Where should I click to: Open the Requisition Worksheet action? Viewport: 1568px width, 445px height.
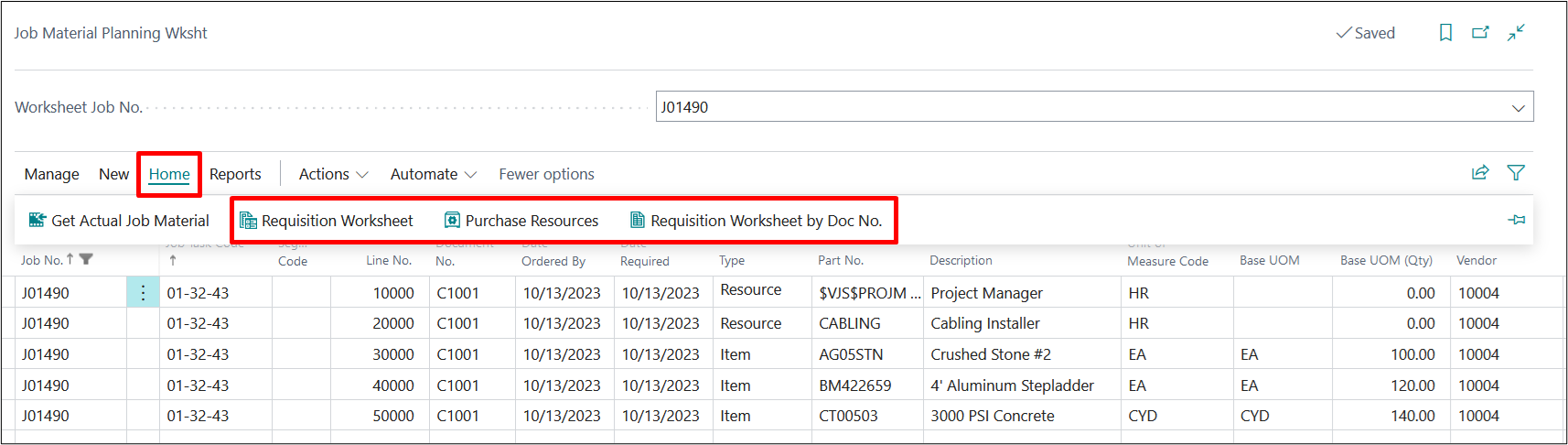click(327, 221)
